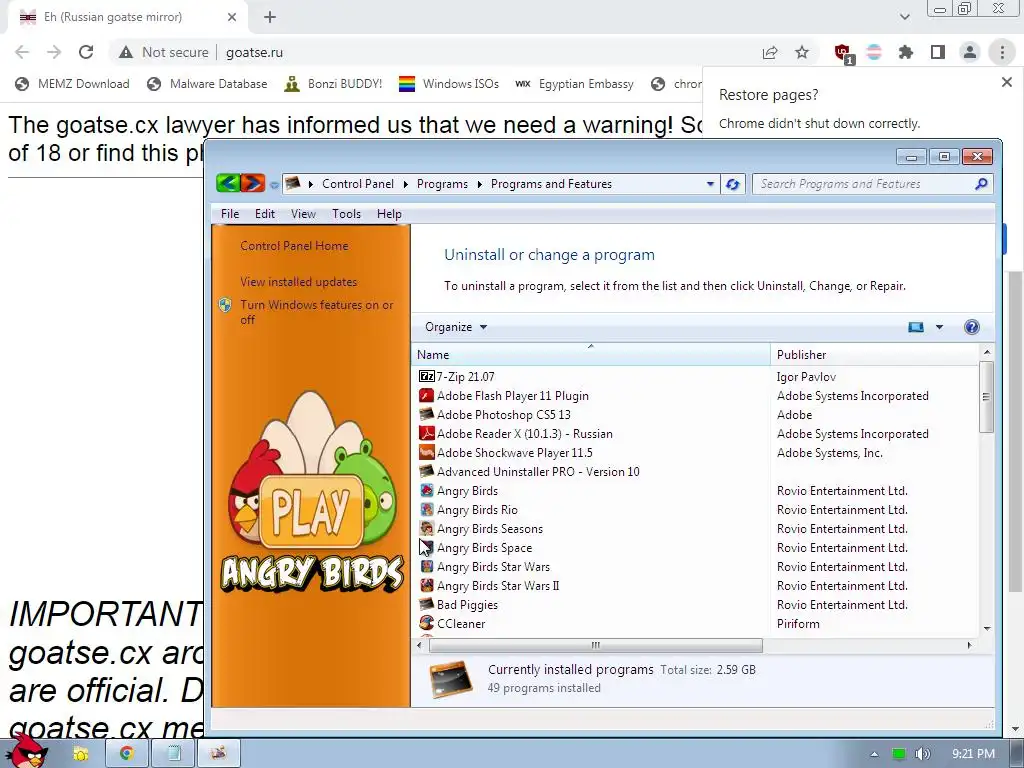The width and height of the screenshot is (1024, 768).
Task: Click the volume speaker tray icon
Action: [923, 754]
